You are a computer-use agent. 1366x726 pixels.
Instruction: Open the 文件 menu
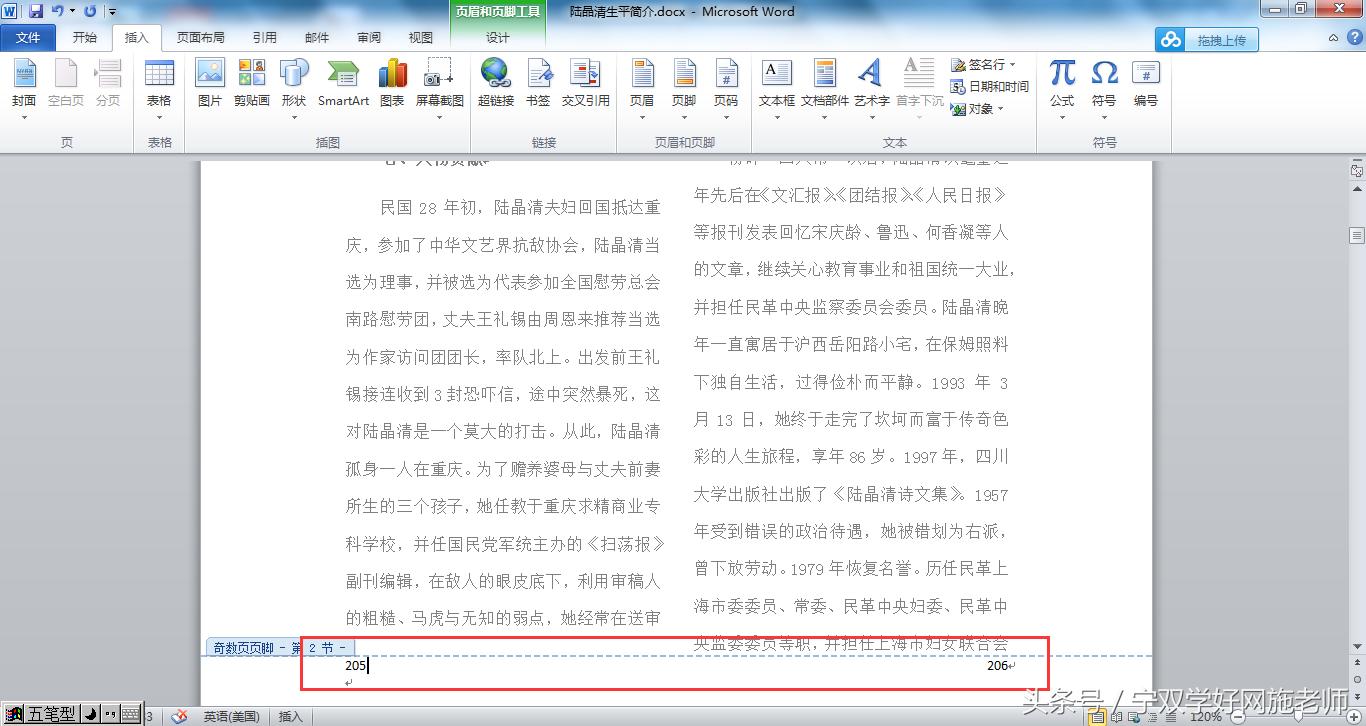coord(29,38)
